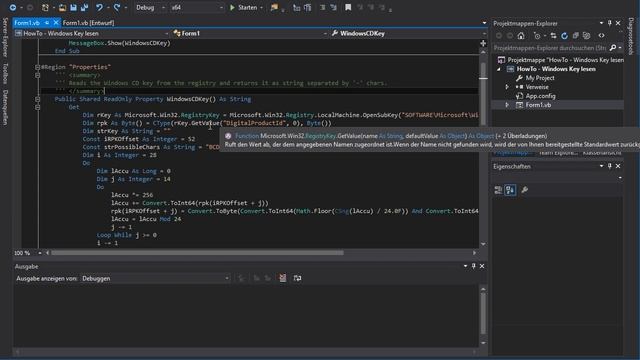The image size is (640, 360).
Task: Click the pending changes filter icon in Projektmappen-Explorer
Action: pos(537,36)
